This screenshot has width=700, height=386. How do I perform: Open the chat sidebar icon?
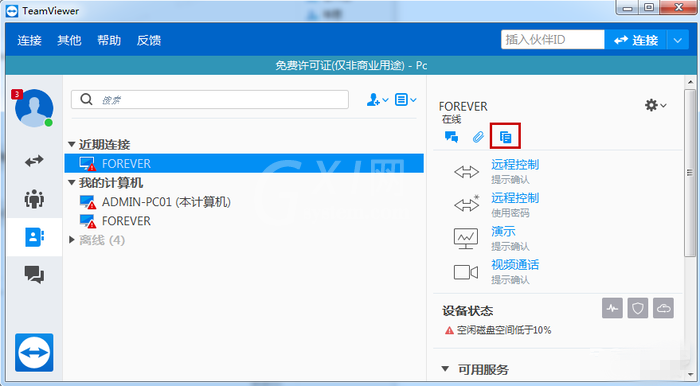pyautogui.click(x=34, y=274)
